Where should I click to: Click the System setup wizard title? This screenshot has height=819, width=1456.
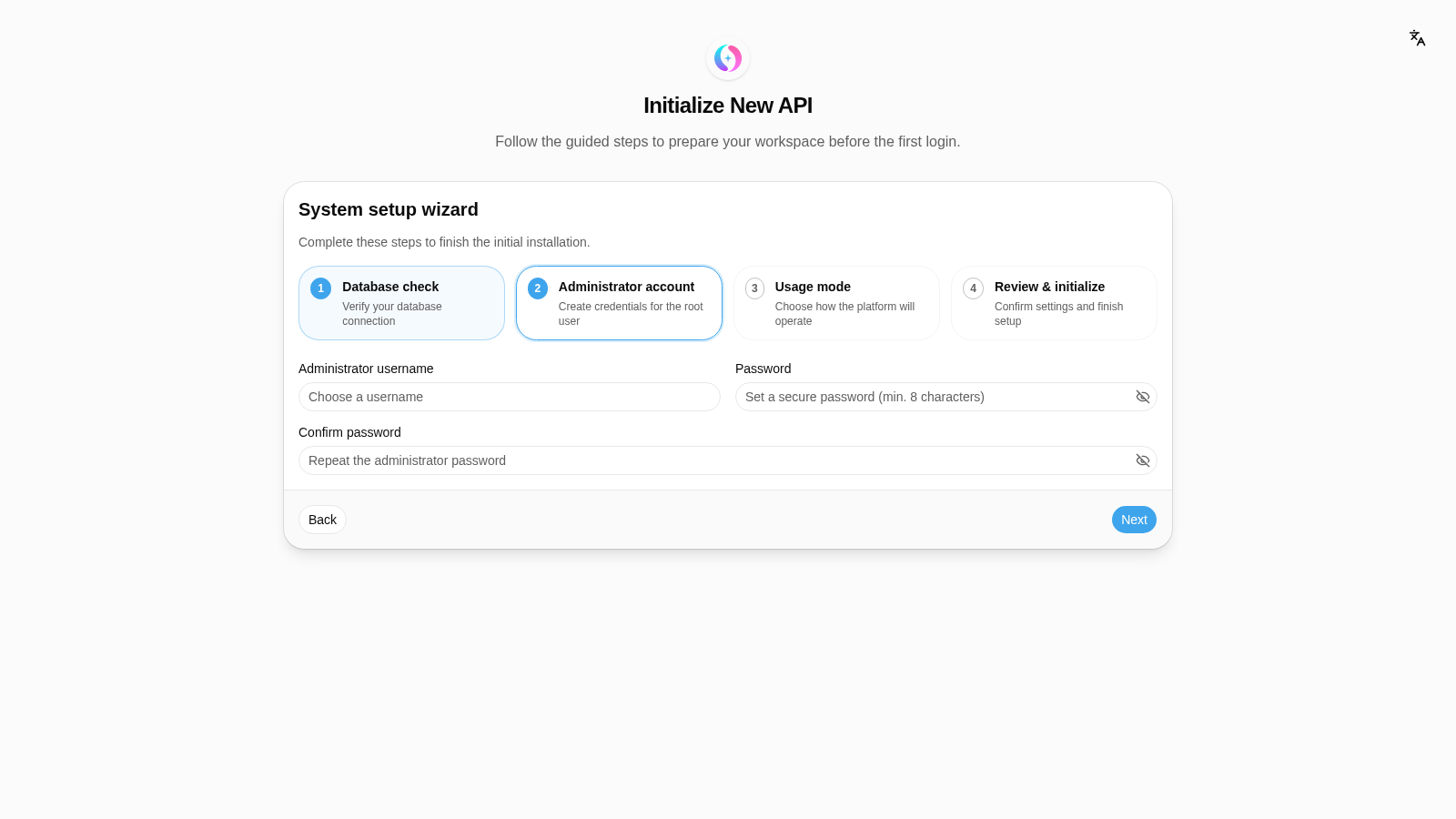[x=389, y=209]
